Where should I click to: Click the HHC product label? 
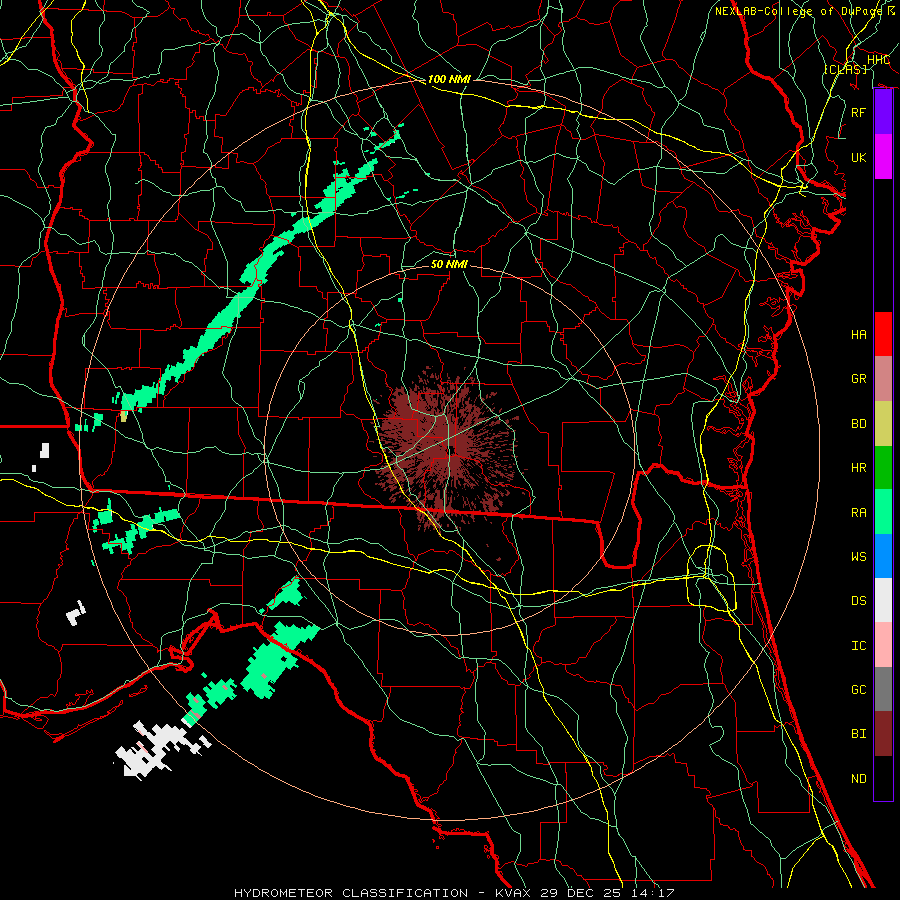coord(878,60)
